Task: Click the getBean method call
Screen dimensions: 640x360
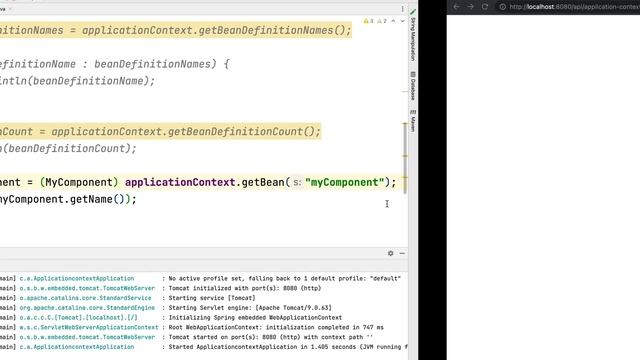Action: coord(263,182)
